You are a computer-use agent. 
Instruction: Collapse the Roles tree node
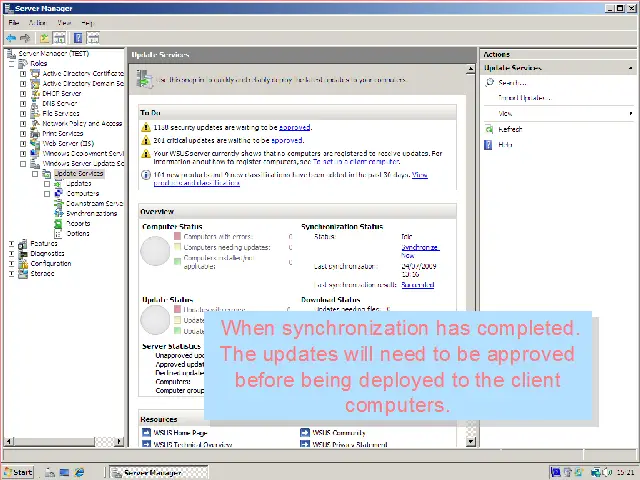[11, 64]
